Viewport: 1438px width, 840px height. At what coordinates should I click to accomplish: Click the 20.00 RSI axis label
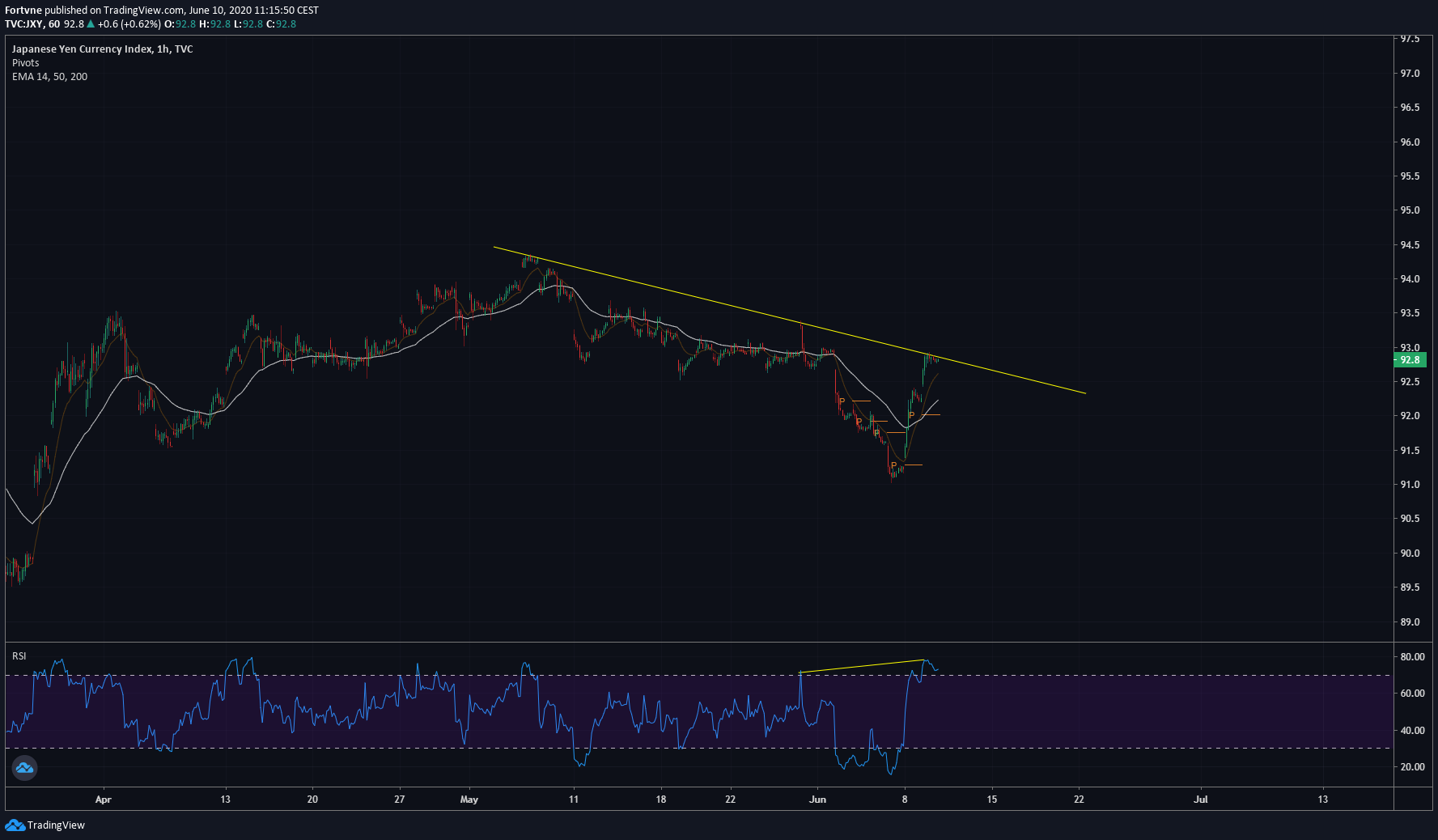click(1412, 767)
